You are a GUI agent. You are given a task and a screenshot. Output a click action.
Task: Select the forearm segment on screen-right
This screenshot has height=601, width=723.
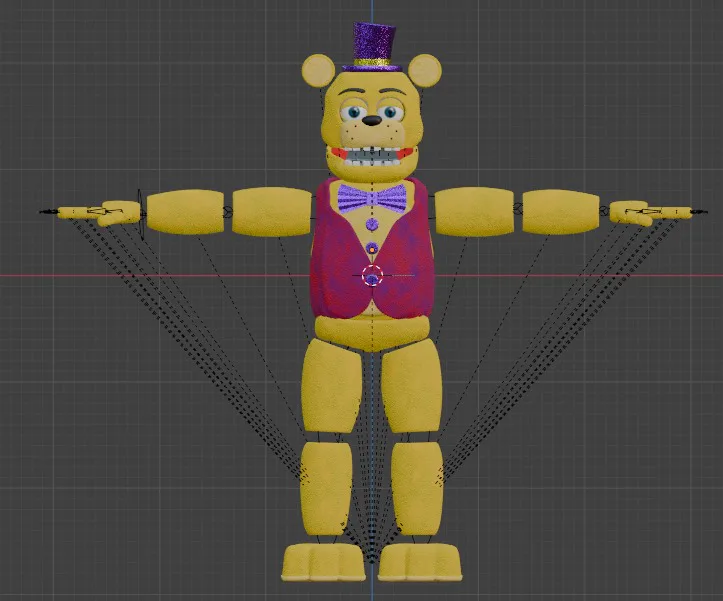click(x=561, y=212)
